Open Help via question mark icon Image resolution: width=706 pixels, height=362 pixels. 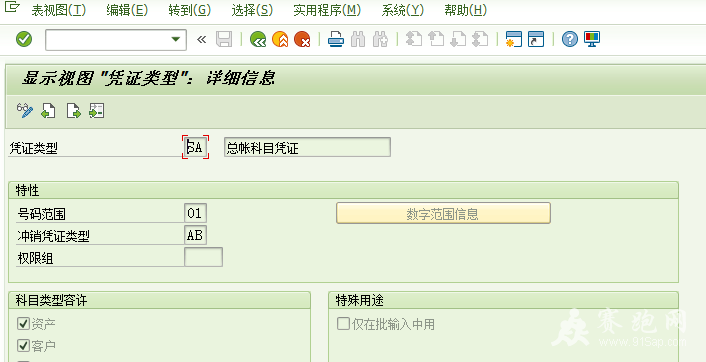(x=570, y=40)
